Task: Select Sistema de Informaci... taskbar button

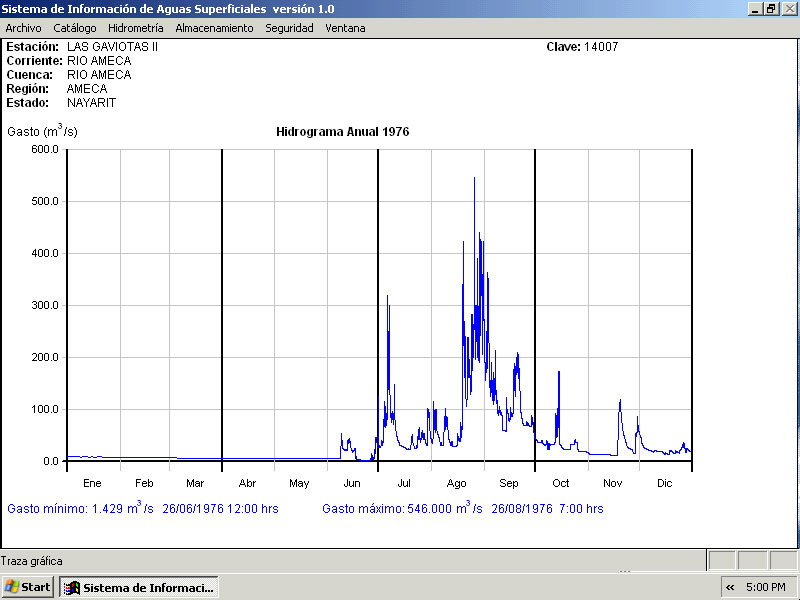Action: 139,587
